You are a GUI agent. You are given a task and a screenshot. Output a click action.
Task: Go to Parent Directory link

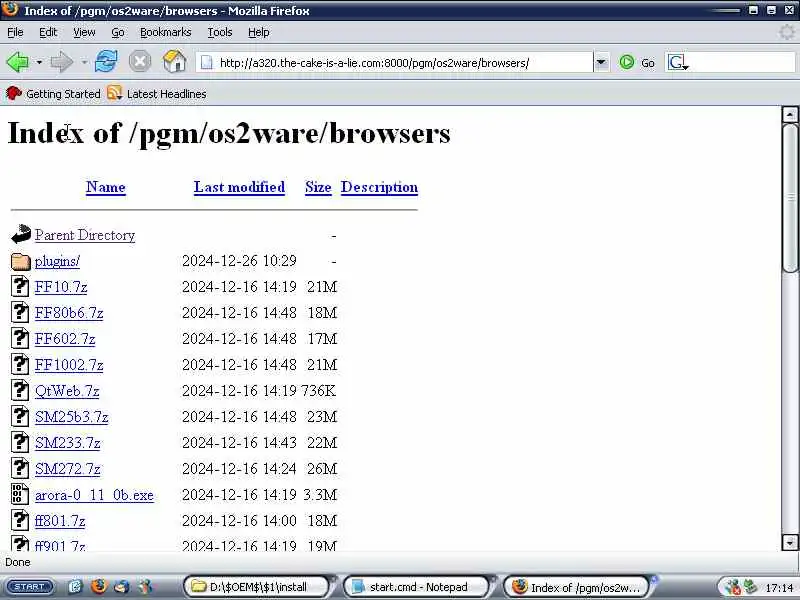(85, 235)
